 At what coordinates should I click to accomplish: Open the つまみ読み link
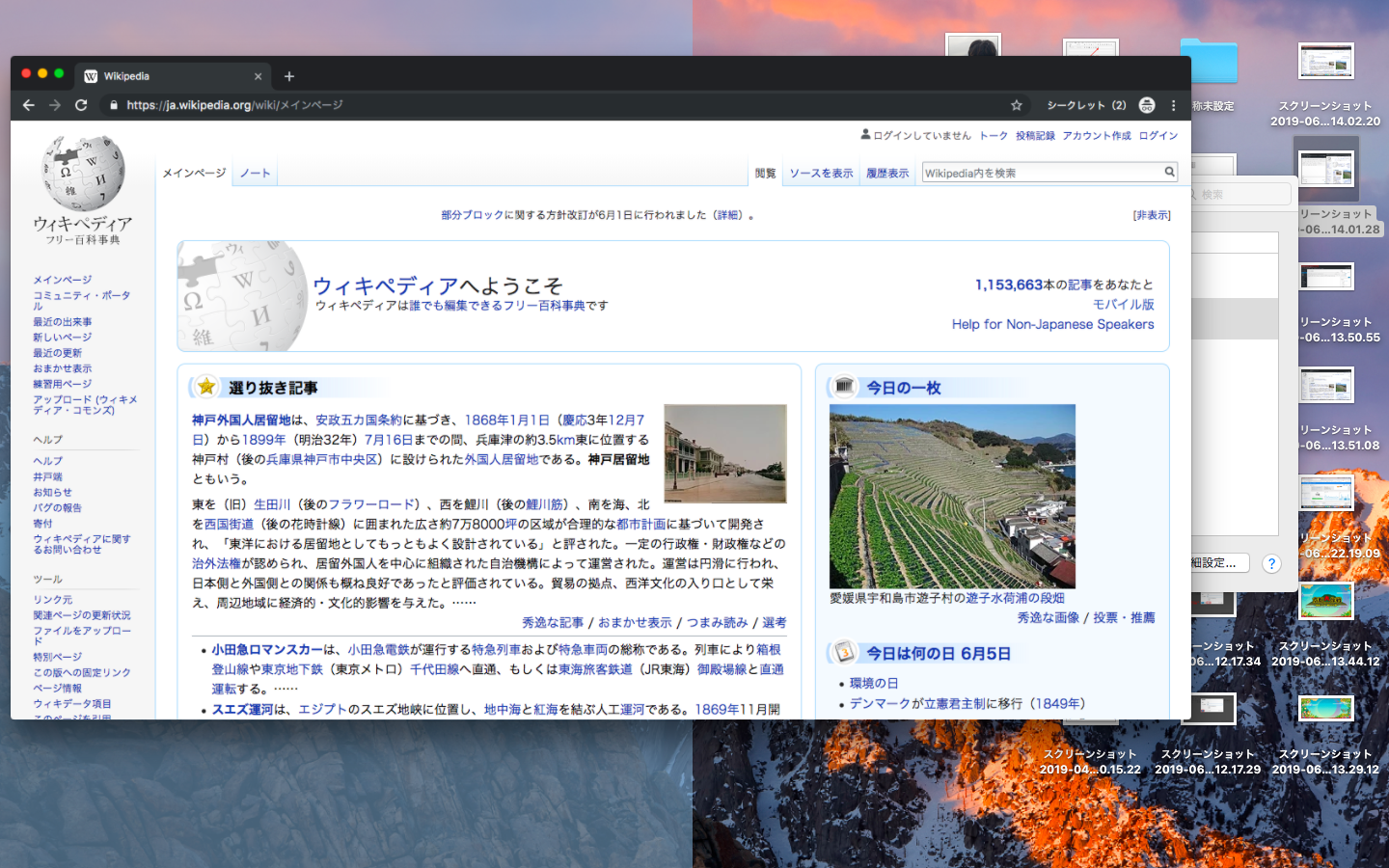click(717, 622)
